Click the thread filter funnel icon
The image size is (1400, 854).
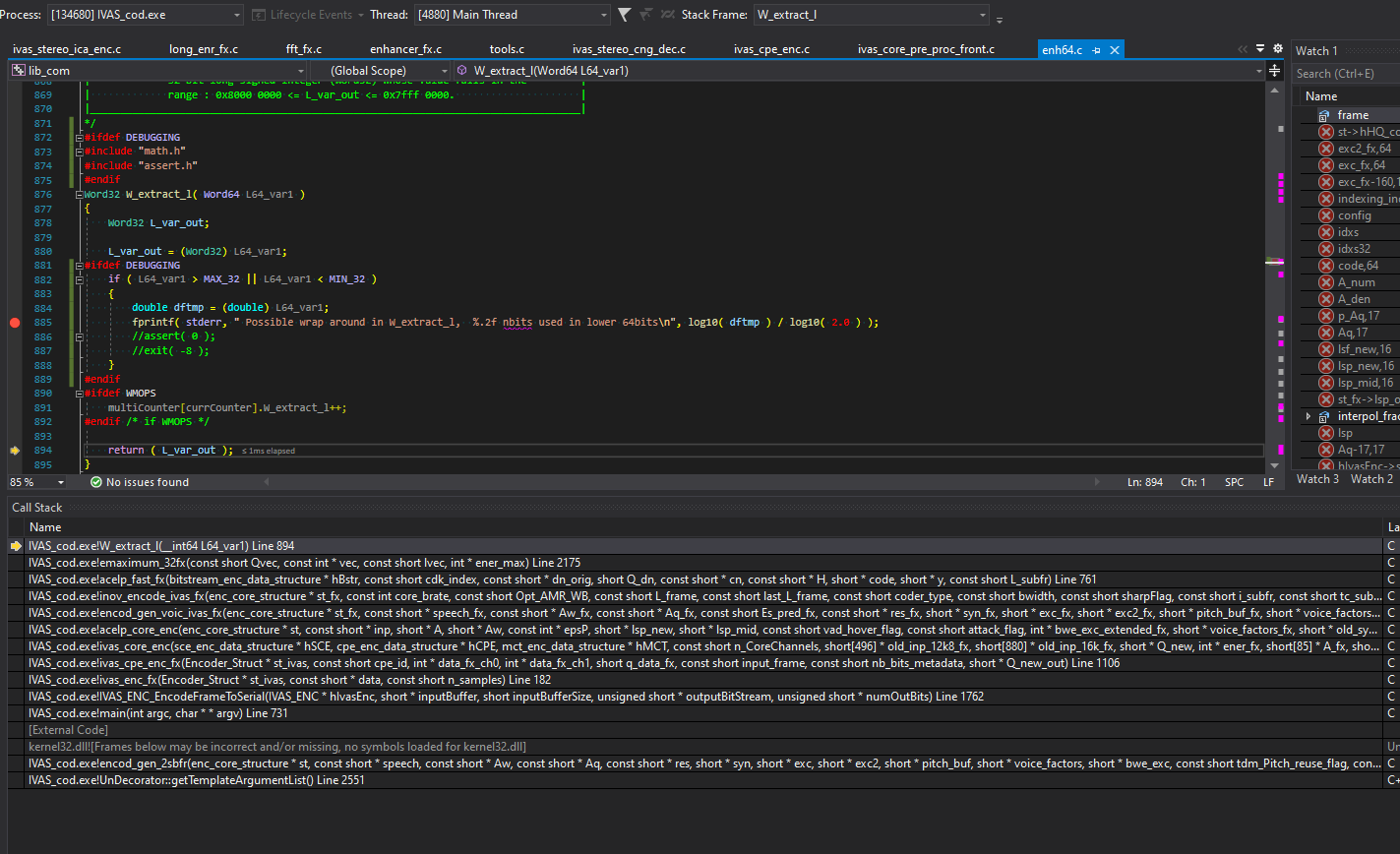(624, 15)
